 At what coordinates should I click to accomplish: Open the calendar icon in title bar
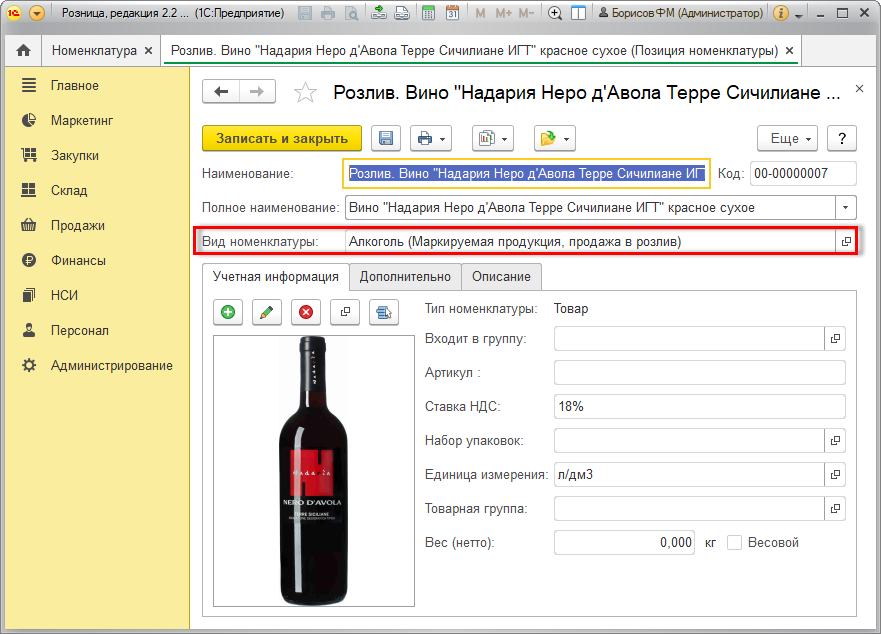(x=452, y=14)
